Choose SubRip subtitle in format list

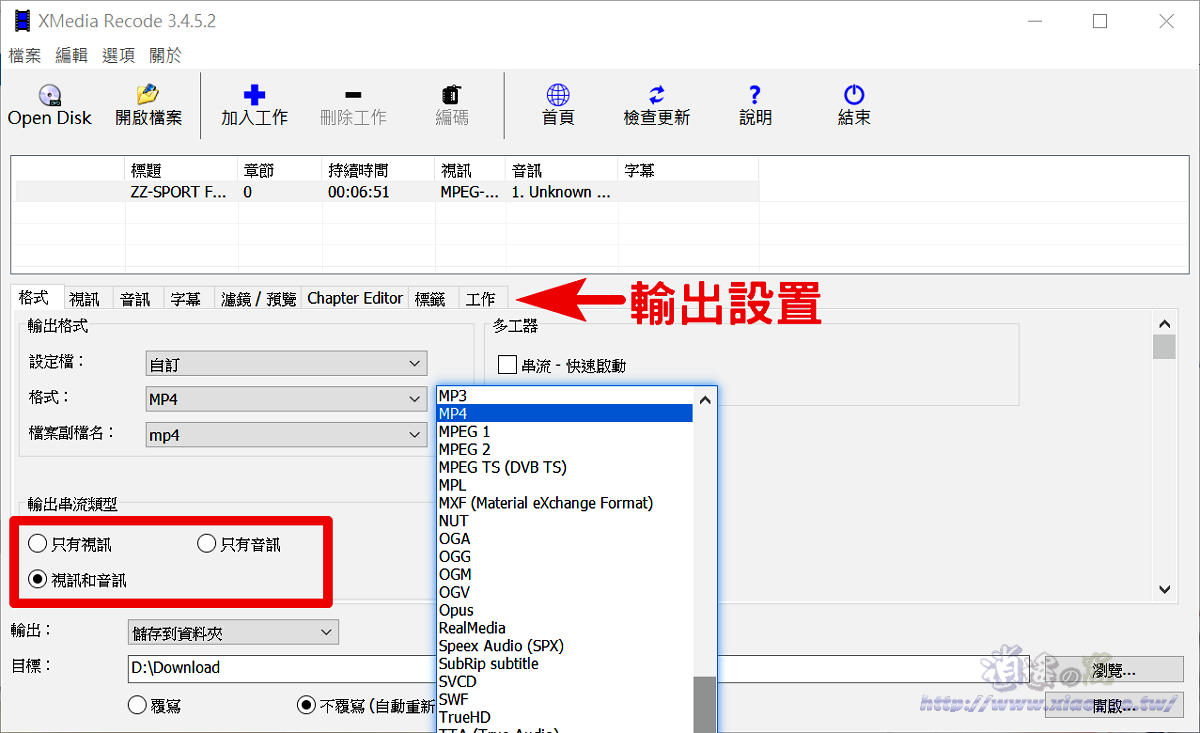click(565, 664)
